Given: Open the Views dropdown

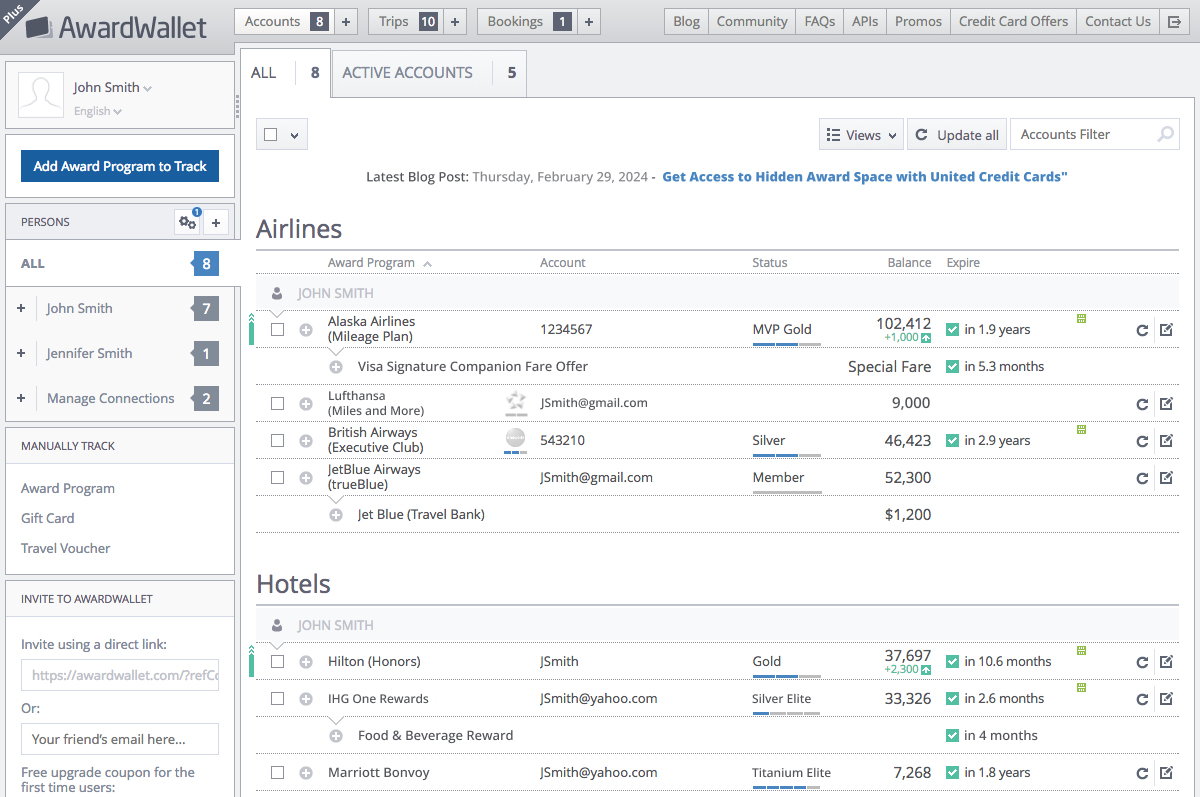Looking at the screenshot, I should [x=861, y=135].
